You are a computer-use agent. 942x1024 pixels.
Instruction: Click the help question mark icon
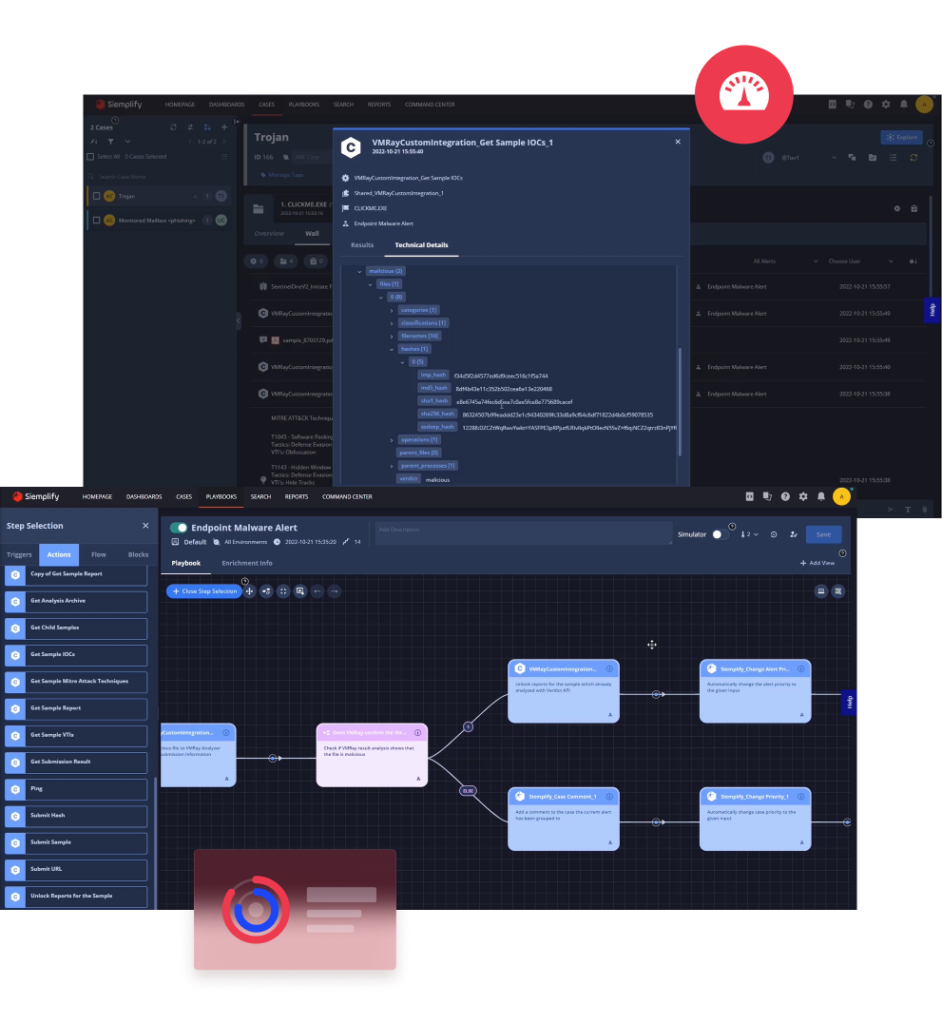coord(785,497)
